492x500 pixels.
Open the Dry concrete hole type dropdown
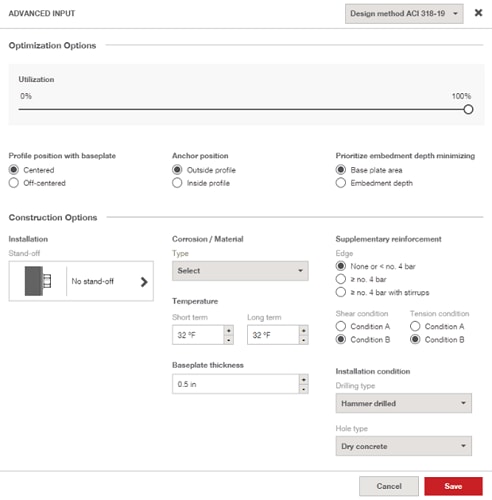coord(404,446)
